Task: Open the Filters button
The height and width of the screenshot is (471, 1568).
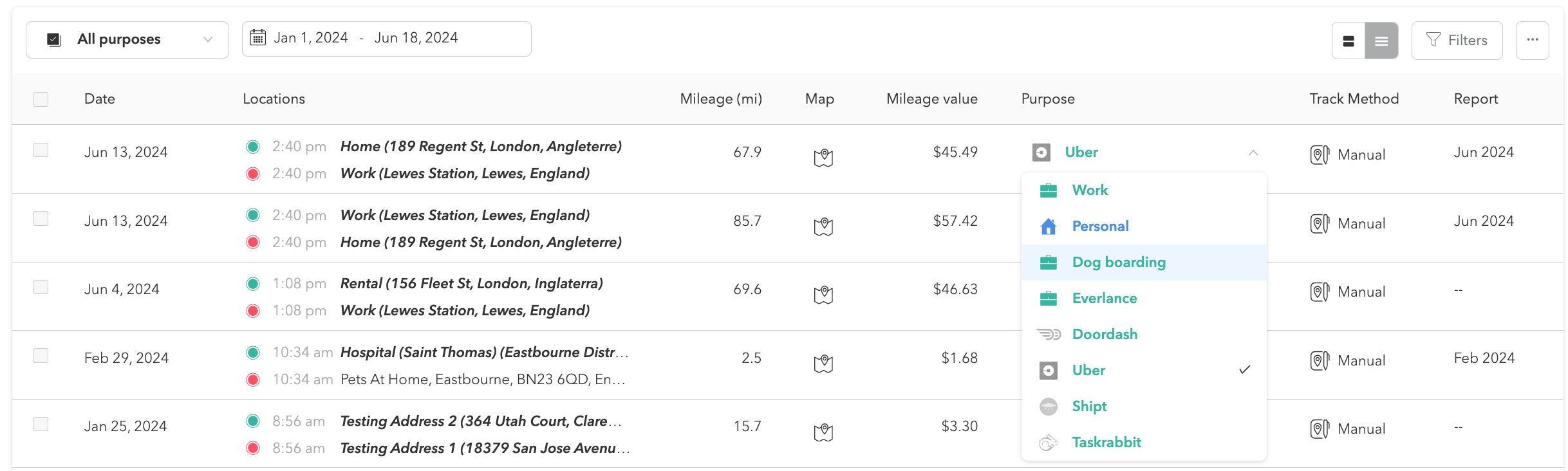Action: click(1457, 40)
